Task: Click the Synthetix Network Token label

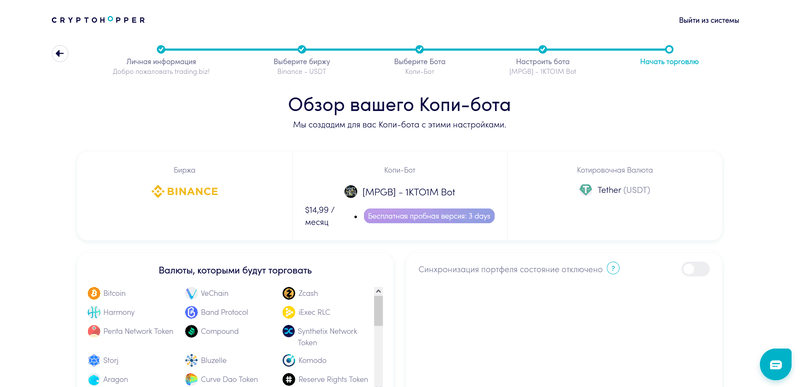Action: pyautogui.click(x=328, y=337)
